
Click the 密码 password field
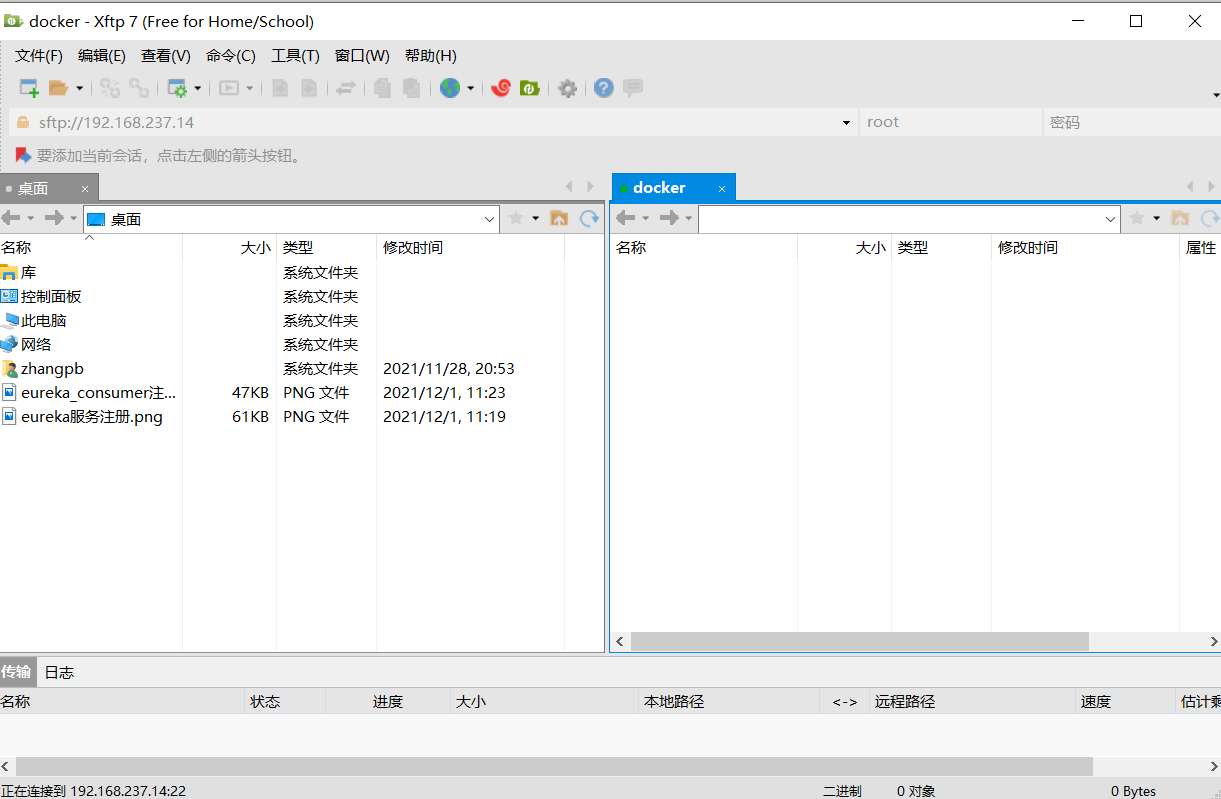[x=1131, y=122]
